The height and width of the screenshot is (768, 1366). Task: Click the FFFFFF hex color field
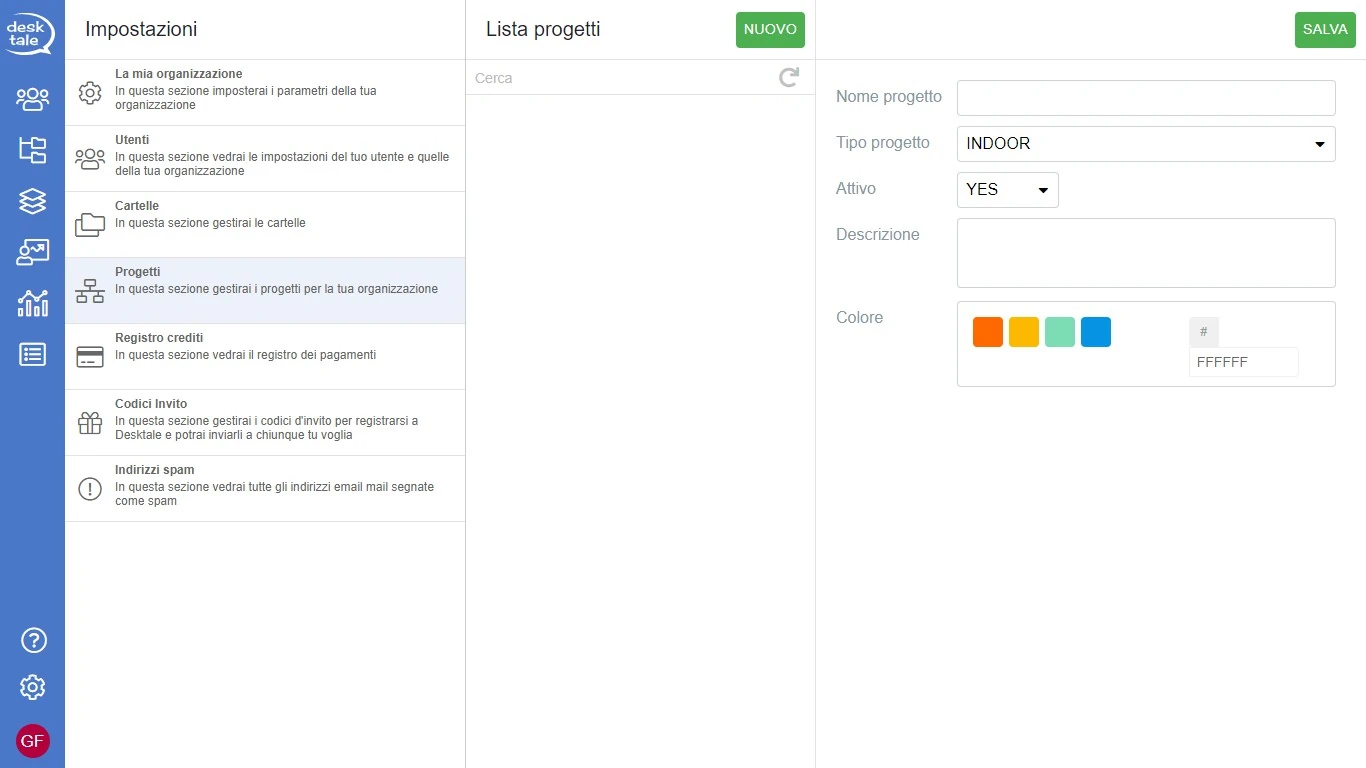1243,362
